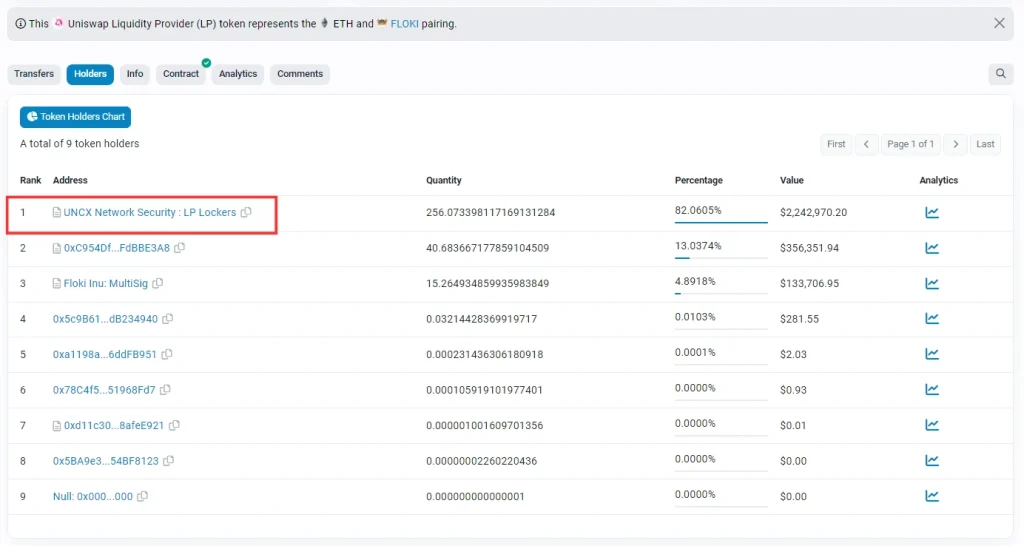Screen dimensions: 1024x546
Task: Click the Percentage column header
Action: (x=699, y=180)
